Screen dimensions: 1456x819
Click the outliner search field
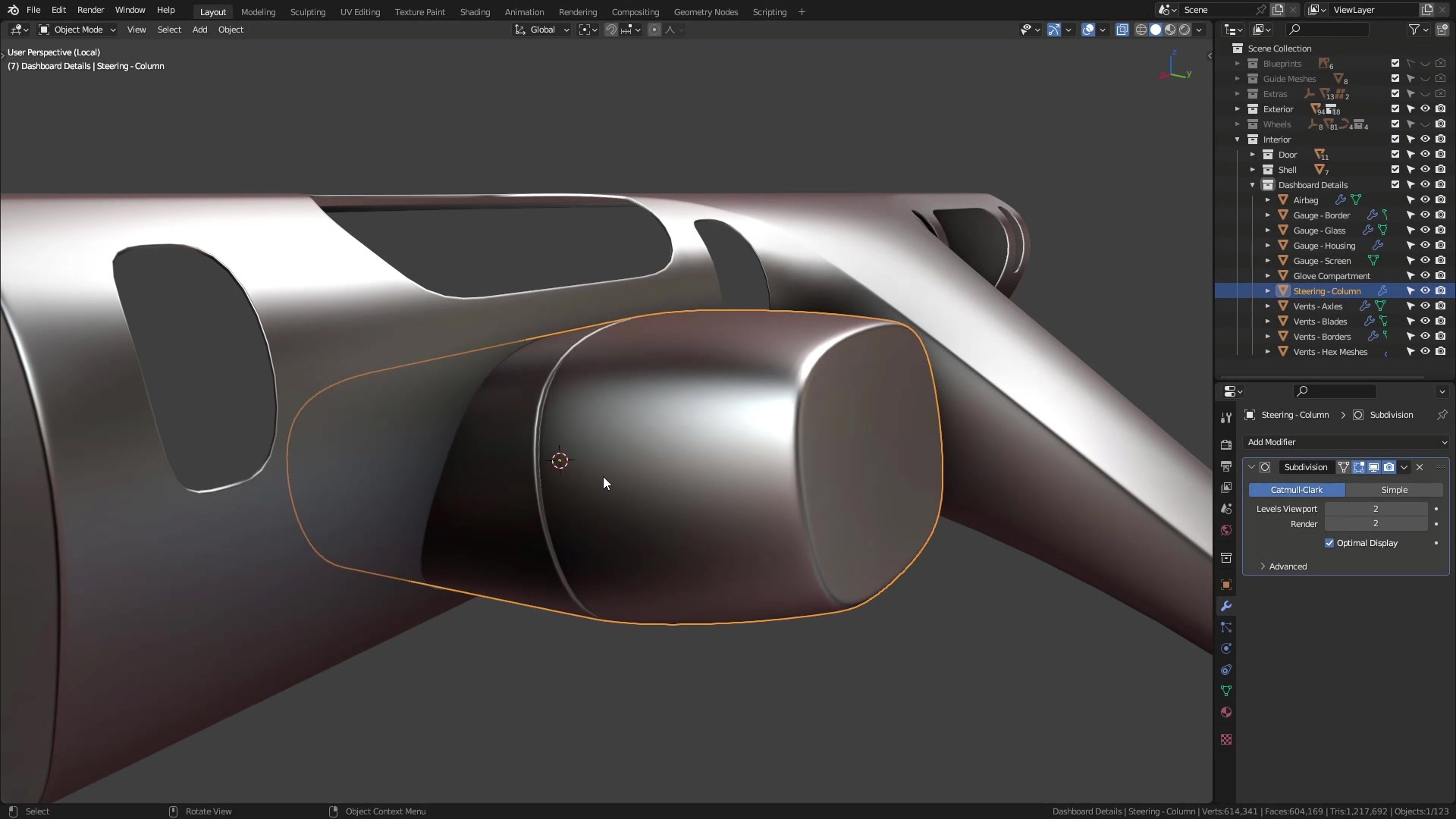coord(1327,30)
